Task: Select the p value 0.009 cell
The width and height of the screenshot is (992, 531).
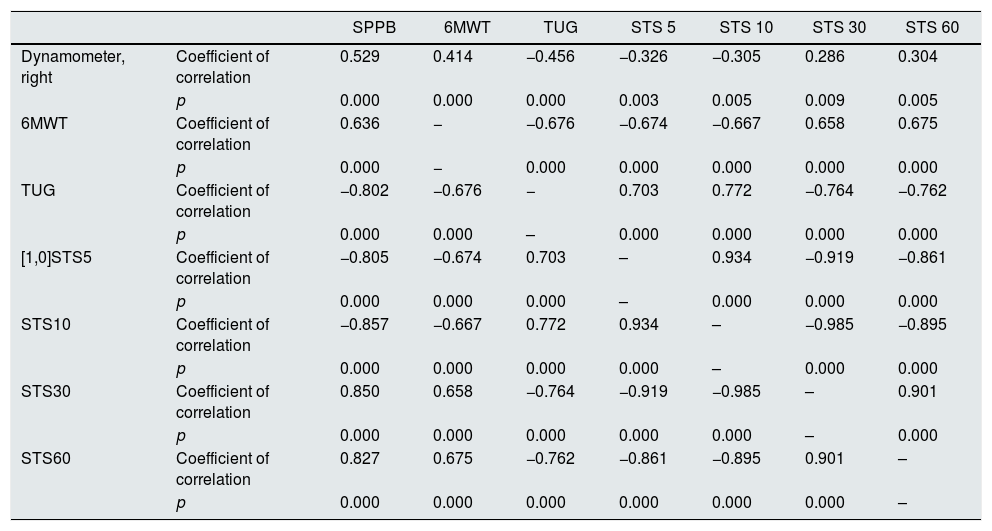Action: [x=825, y=101]
